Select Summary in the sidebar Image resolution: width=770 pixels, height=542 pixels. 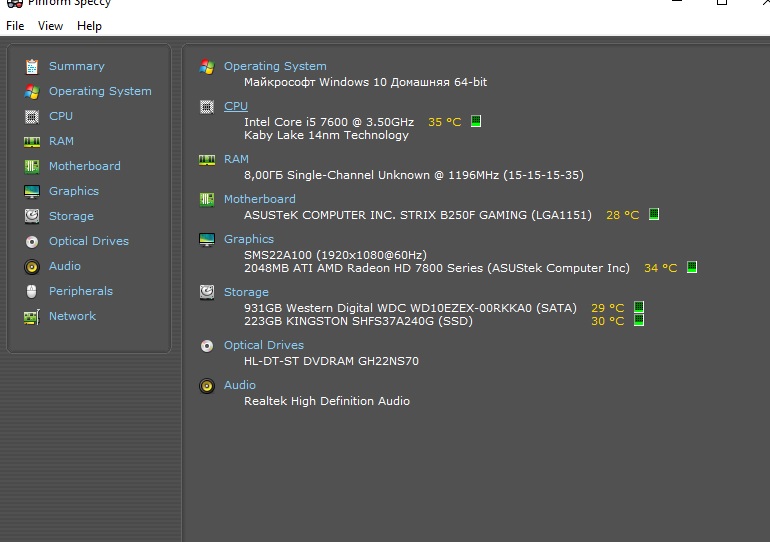point(77,66)
